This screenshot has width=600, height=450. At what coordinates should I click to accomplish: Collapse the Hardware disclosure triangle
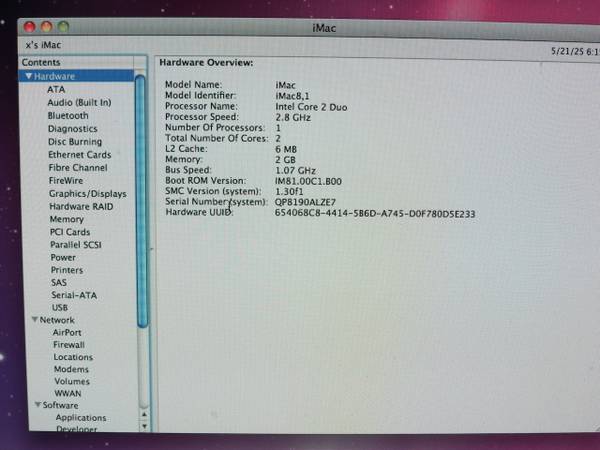tap(30, 76)
